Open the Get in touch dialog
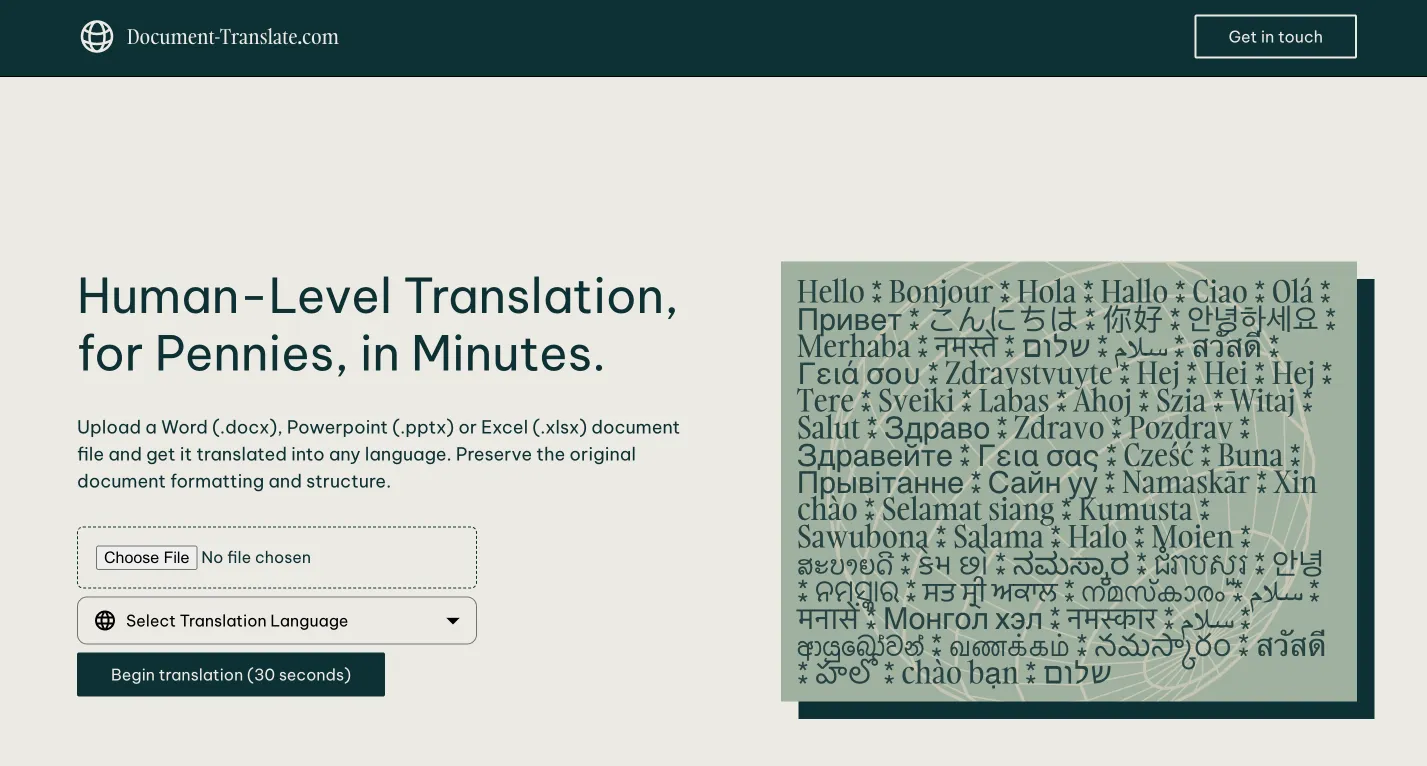The height and width of the screenshot is (766, 1427). (1275, 36)
